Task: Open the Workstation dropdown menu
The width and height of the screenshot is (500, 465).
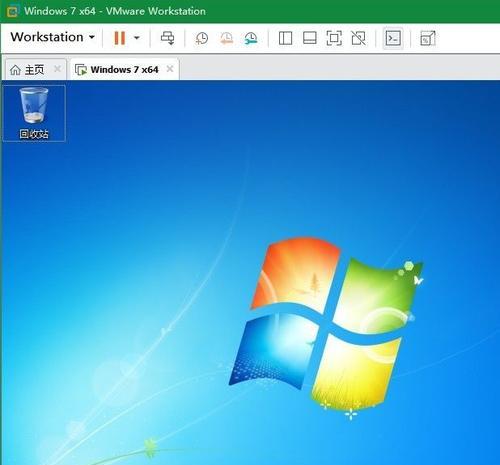Action: 53,37
